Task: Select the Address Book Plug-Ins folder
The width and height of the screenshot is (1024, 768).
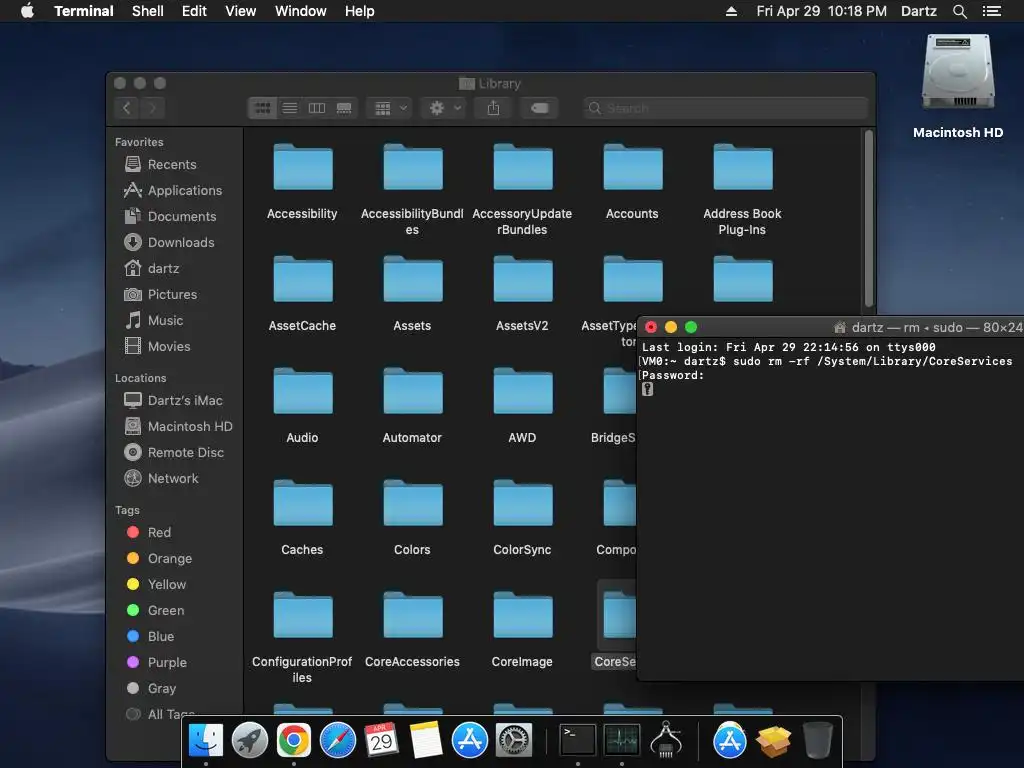Action: [x=743, y=168]
